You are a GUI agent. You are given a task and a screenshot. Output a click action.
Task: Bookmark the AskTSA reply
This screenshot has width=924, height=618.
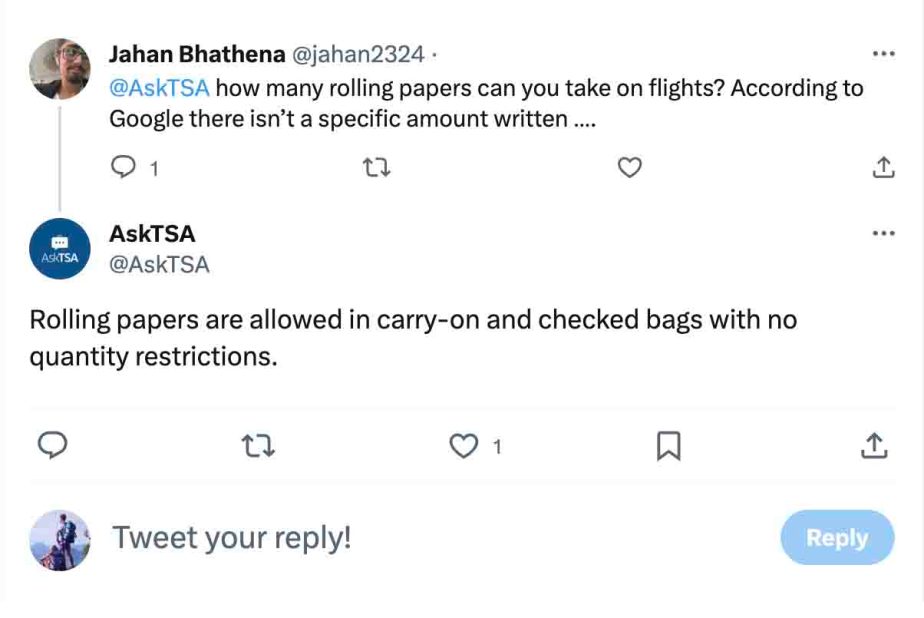[668, 445]
